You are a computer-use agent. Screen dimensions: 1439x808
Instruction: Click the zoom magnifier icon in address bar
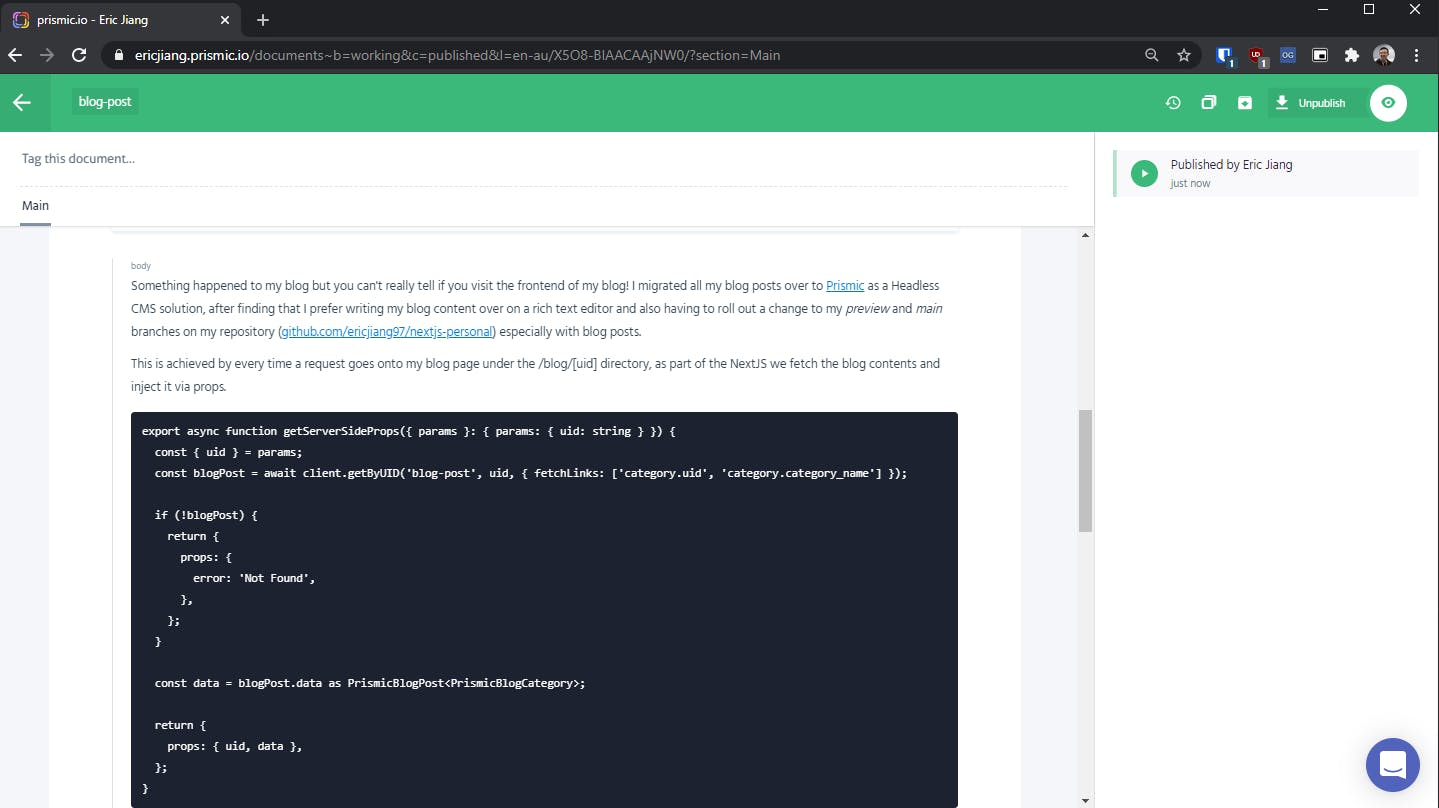pos(1152,55)
